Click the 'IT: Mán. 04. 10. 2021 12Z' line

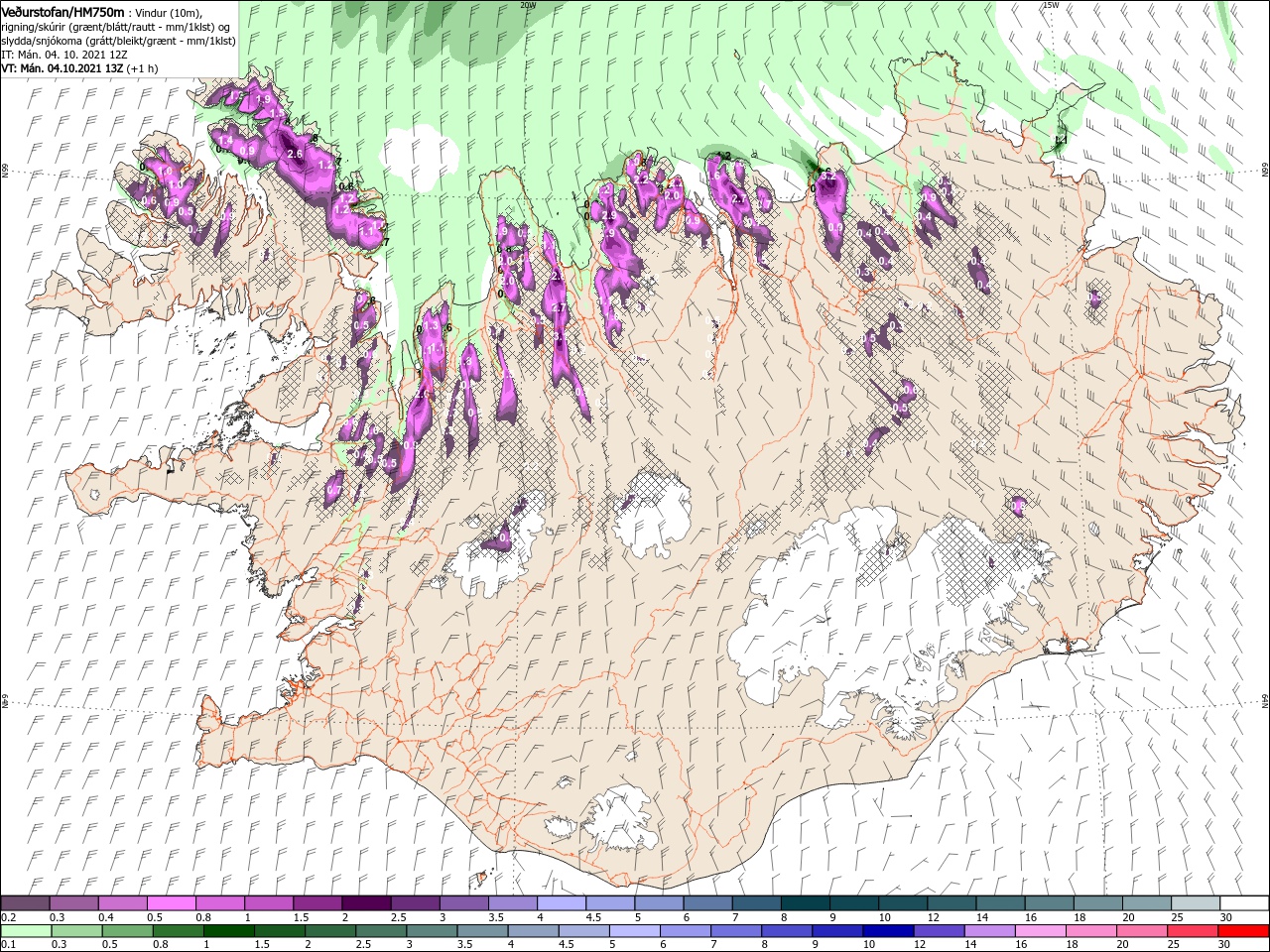(63, 55)
